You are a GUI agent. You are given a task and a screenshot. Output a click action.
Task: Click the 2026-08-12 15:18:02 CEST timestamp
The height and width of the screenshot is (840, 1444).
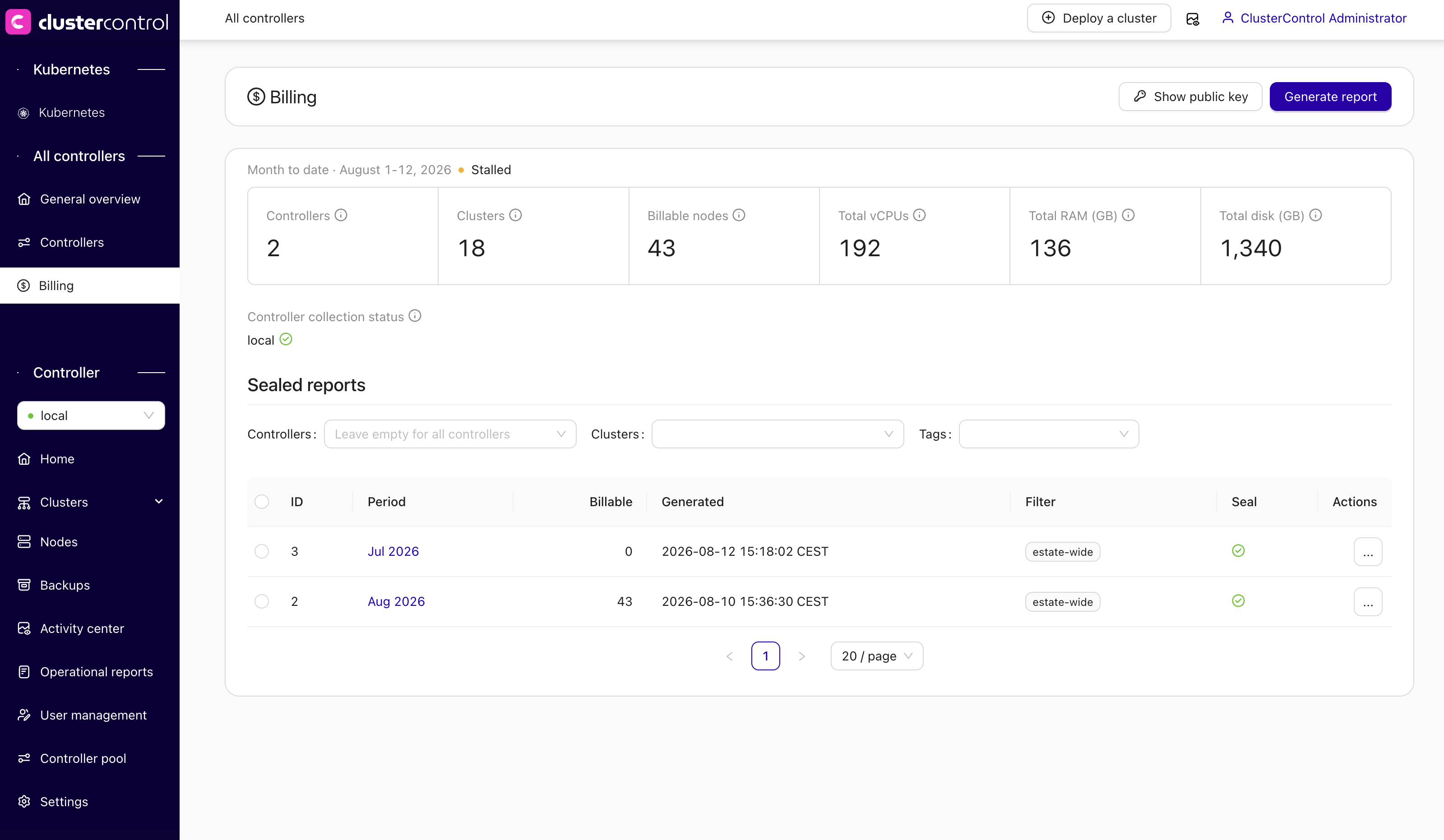pos(745,551)
